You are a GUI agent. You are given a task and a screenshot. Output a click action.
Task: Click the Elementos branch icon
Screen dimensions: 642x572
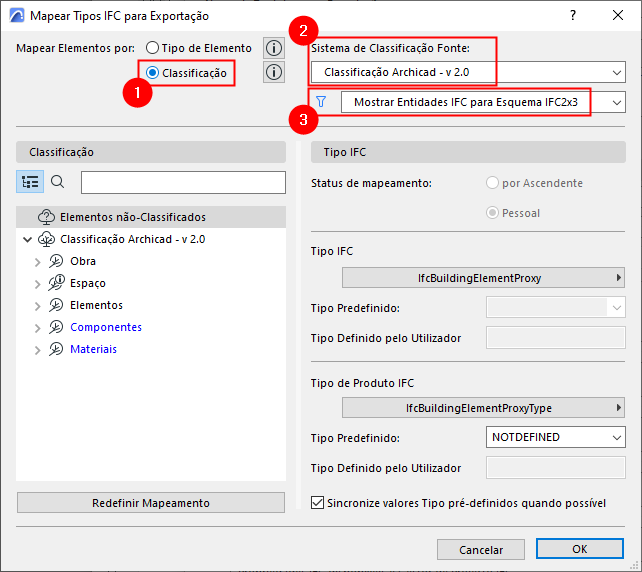(x=56, y=305)
